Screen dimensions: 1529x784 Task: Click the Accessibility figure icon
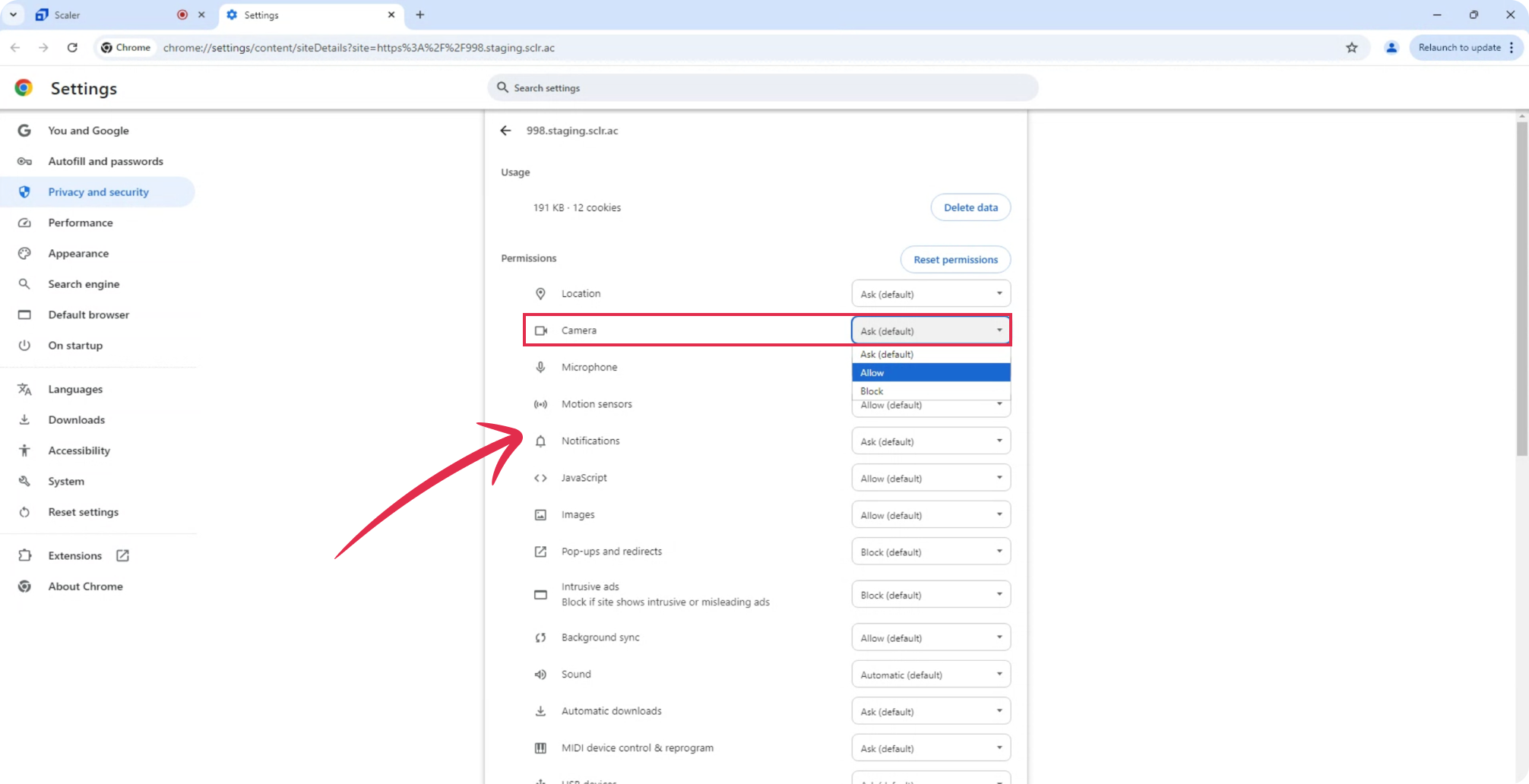pos(24,450)
